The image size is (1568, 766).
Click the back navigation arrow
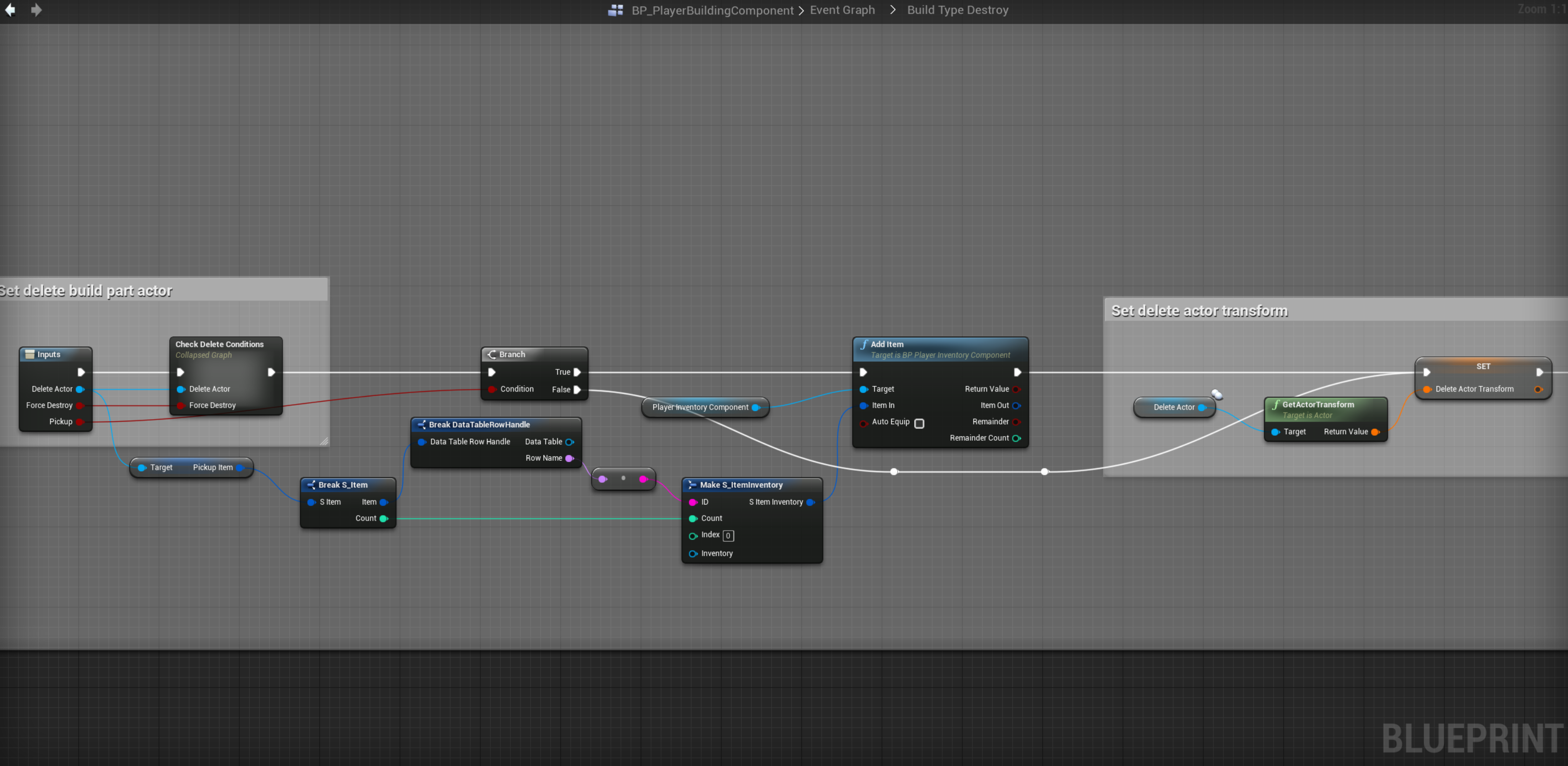pos(11,10)
